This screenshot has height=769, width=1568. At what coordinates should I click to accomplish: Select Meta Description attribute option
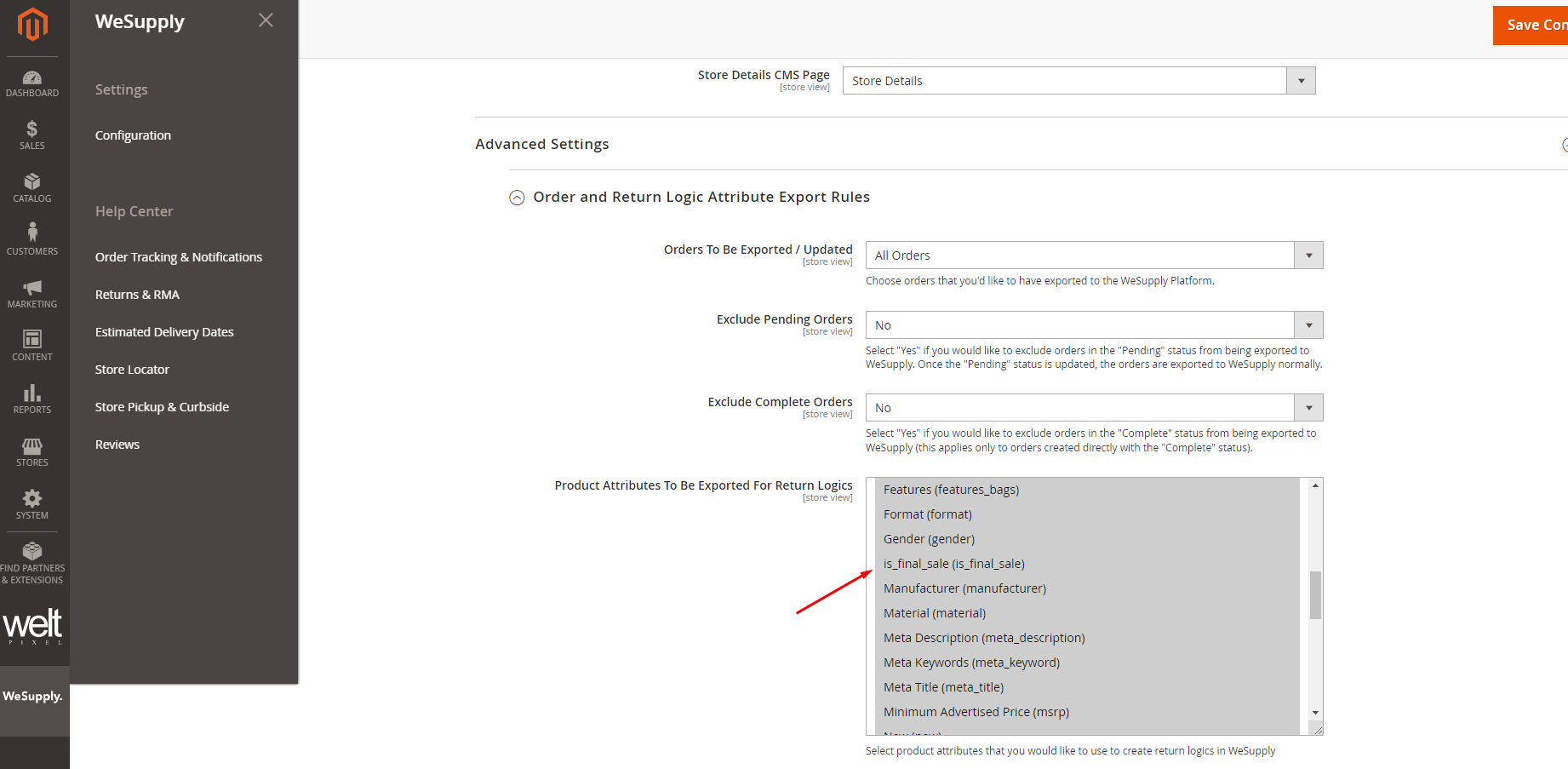tap(1087, 638)
